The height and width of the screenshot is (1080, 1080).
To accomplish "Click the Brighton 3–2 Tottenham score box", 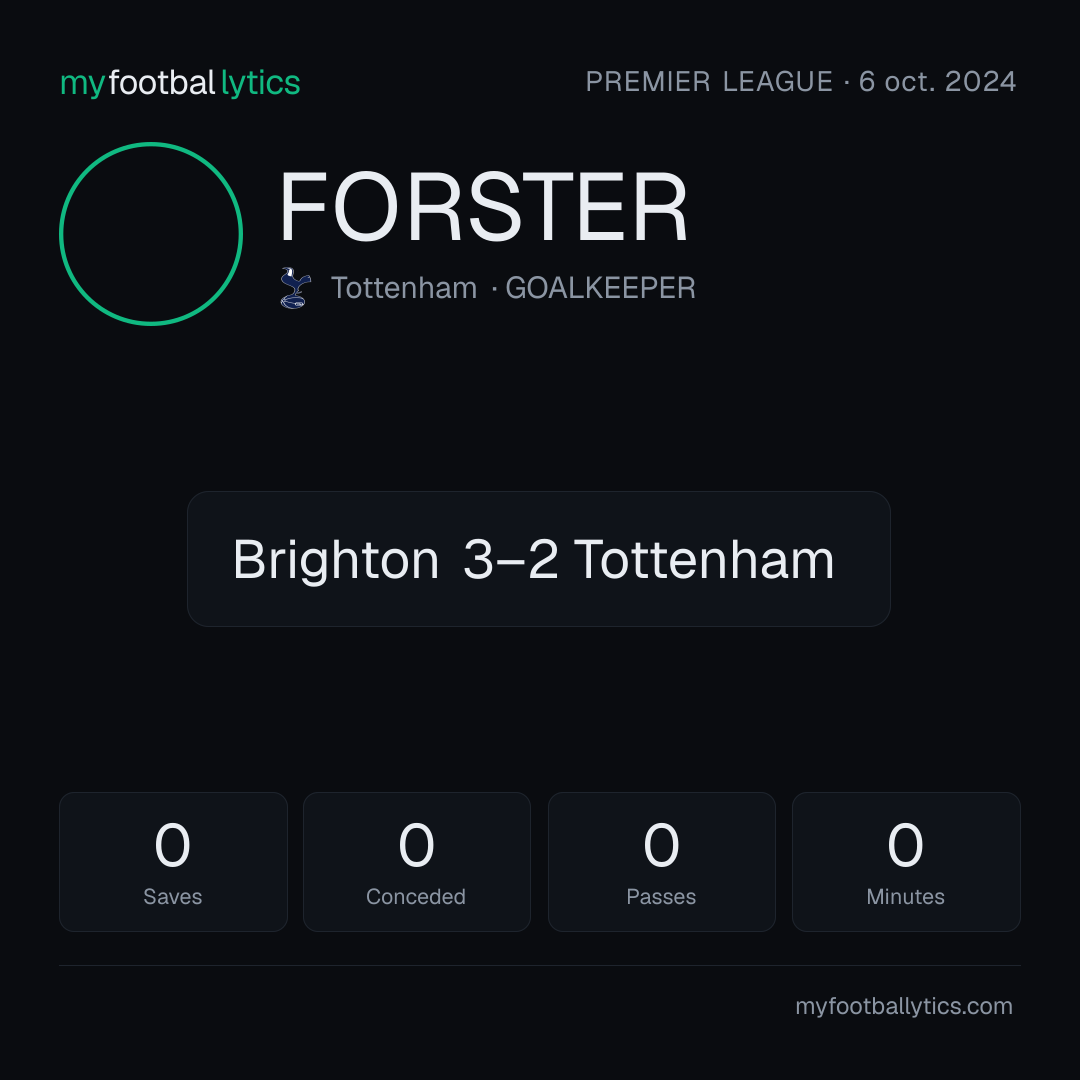I will tap(539, 559).
